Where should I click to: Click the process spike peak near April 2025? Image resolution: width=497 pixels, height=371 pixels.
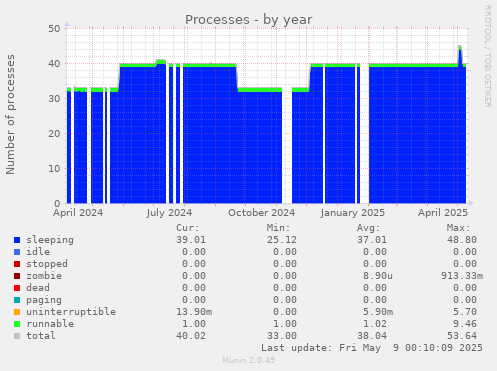point(460,47)
